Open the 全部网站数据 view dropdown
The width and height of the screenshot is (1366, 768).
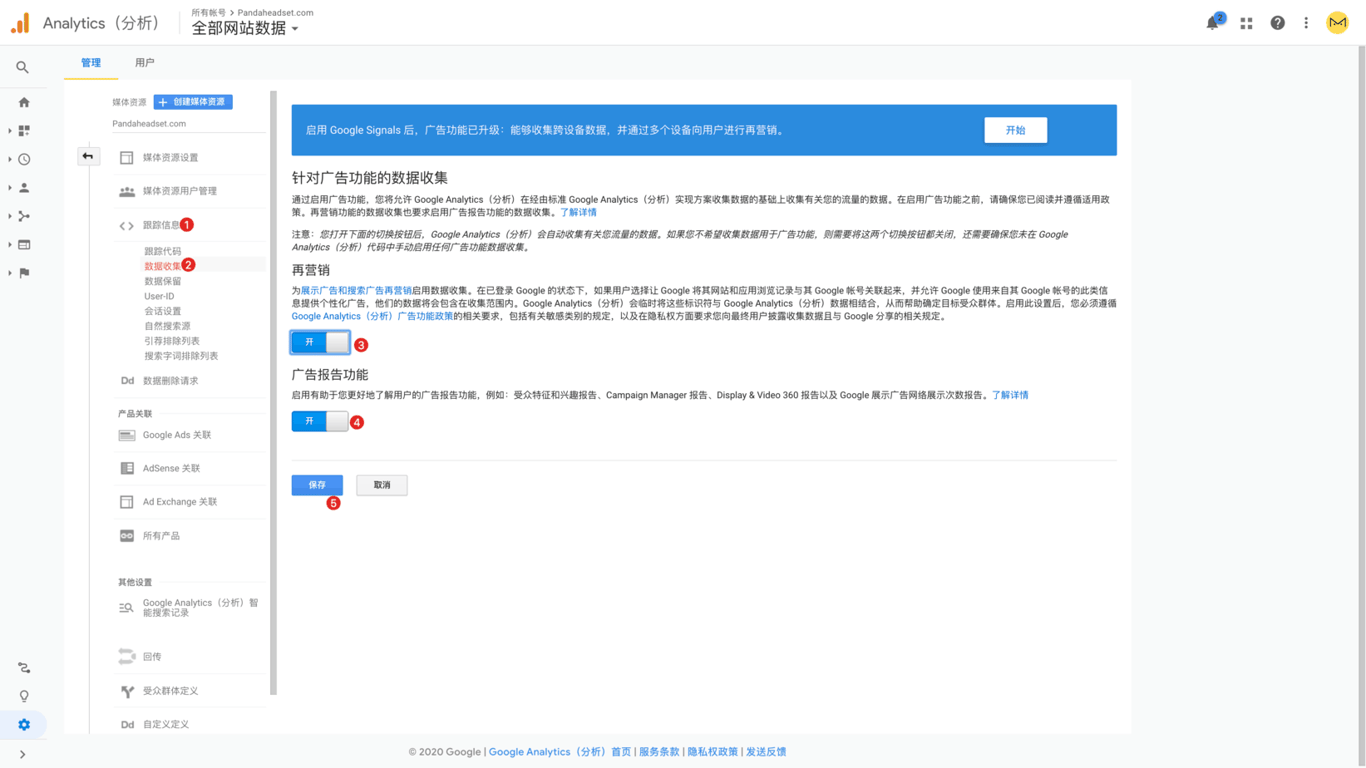tap(245, 29)
